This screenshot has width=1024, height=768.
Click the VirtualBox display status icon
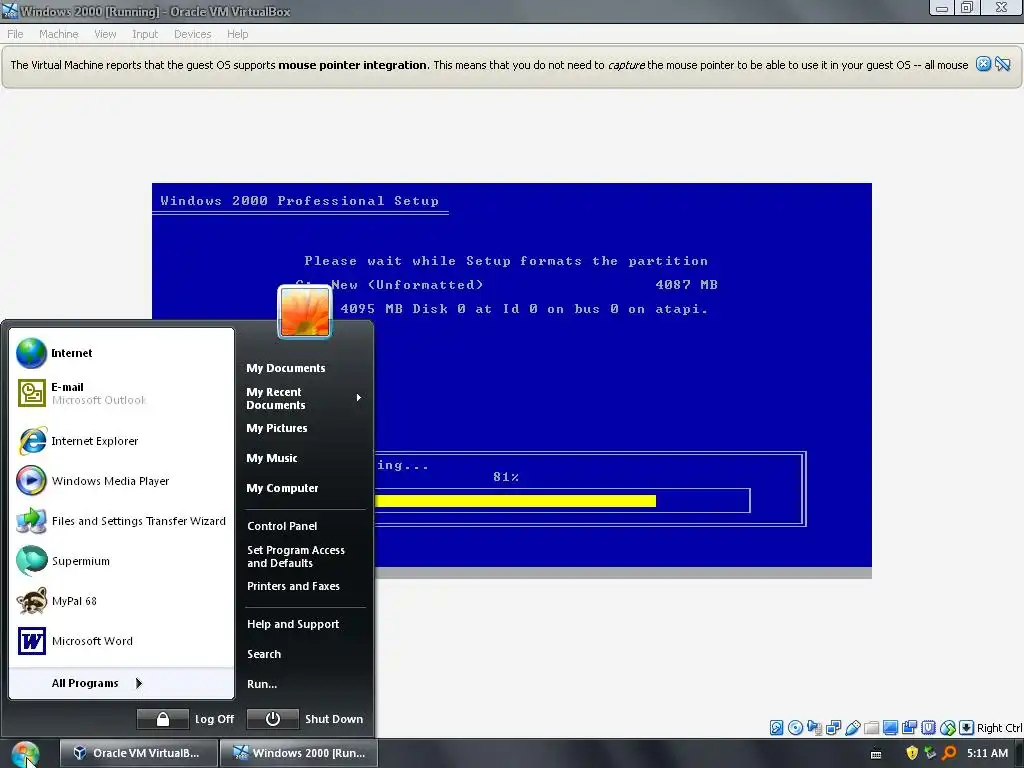pos(890,728)
